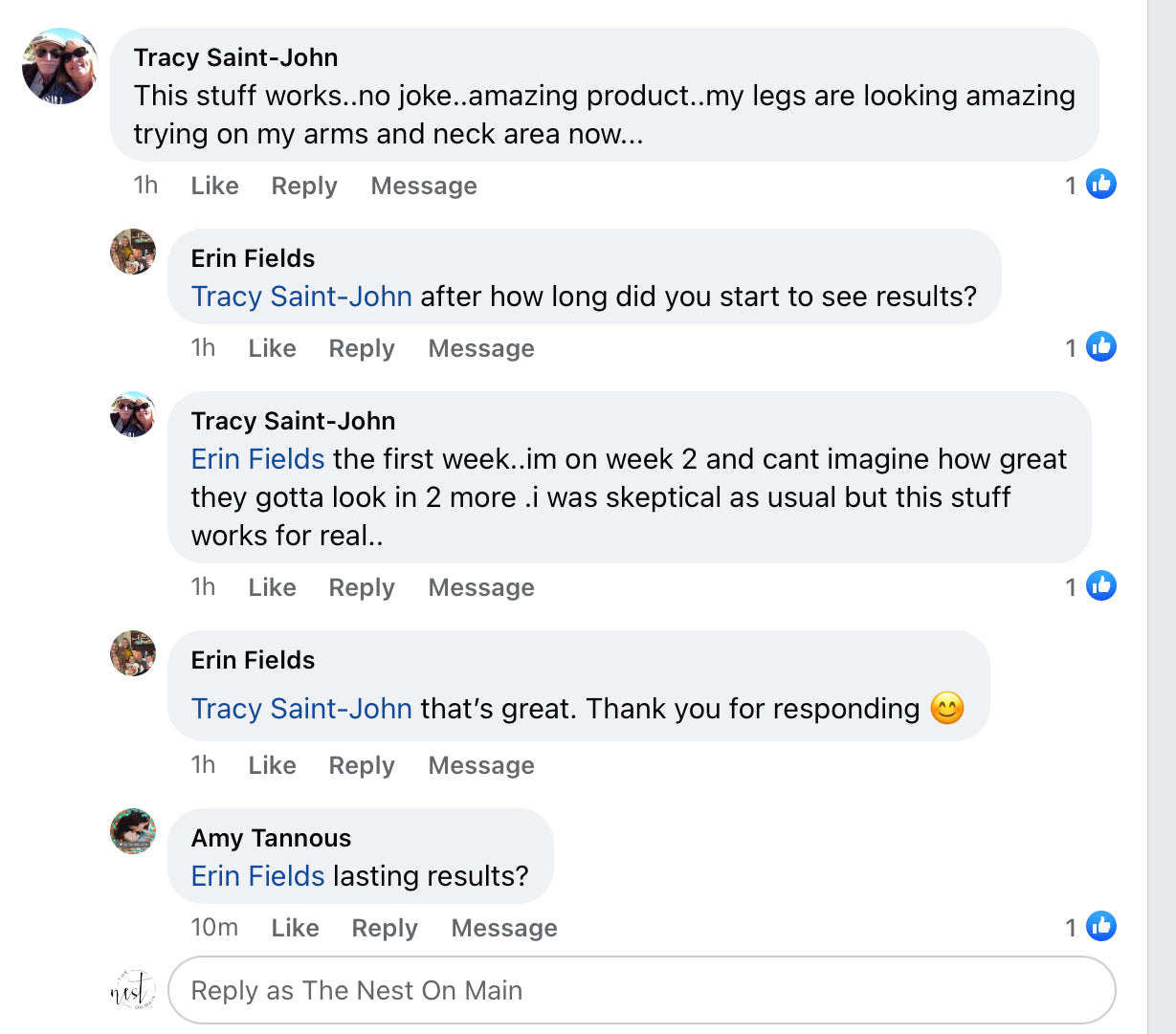Open Erin Fields avatar beside results question

tap(133, 252)
